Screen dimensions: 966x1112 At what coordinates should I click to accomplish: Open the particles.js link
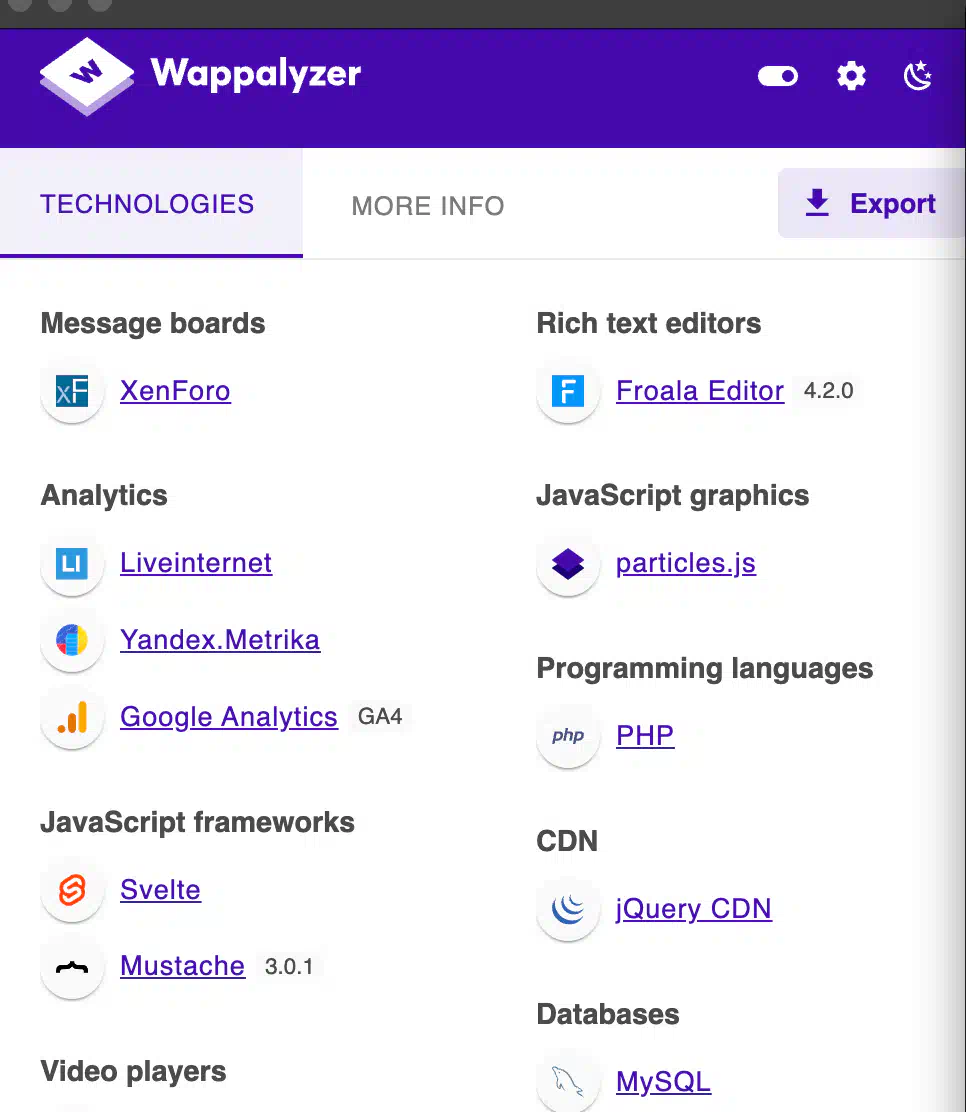pyautogui.click(x=686, y=563)
